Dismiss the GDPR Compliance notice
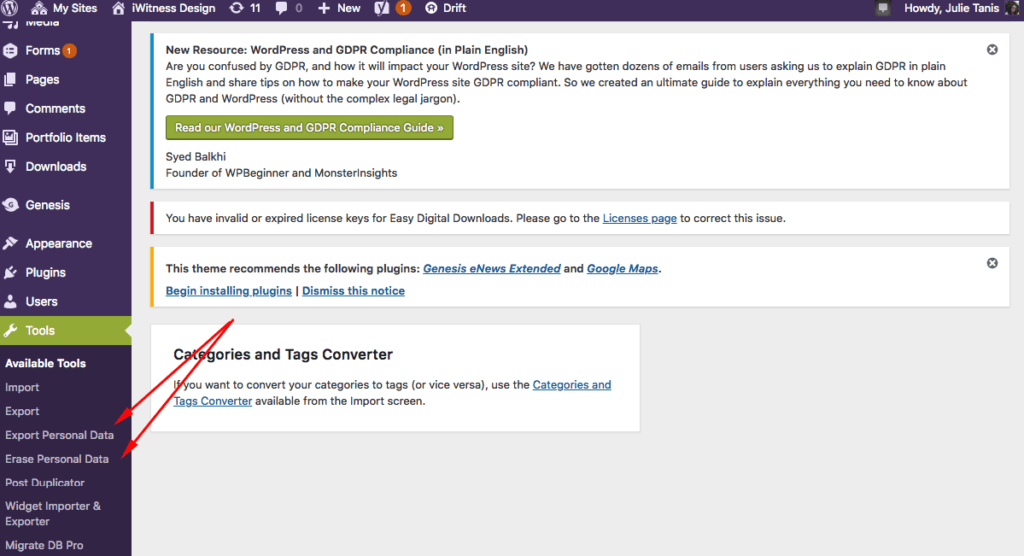 pyautogui.click(x=992, y=50)
